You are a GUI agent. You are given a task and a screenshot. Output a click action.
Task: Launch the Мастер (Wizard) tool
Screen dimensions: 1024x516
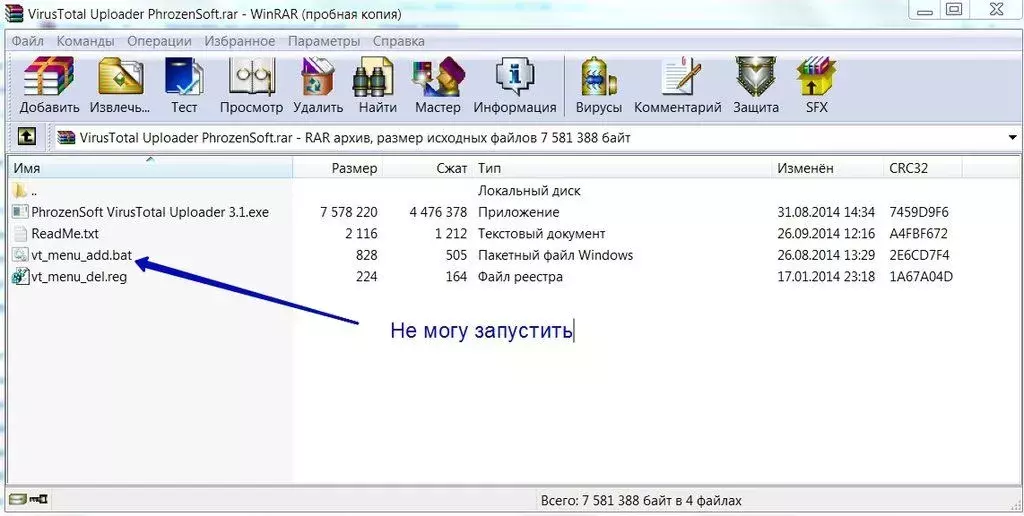438,77
